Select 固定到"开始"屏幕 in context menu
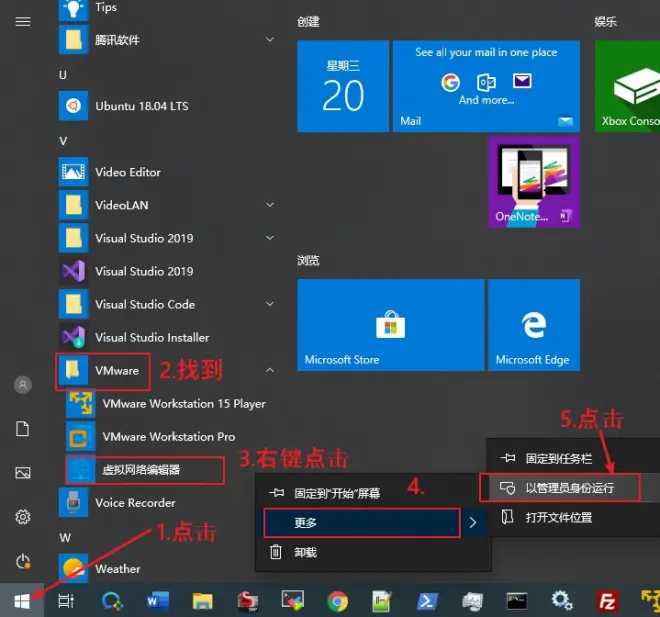Image resolution: width=660 pixels, height=617 pixels. tap(373, 493)
